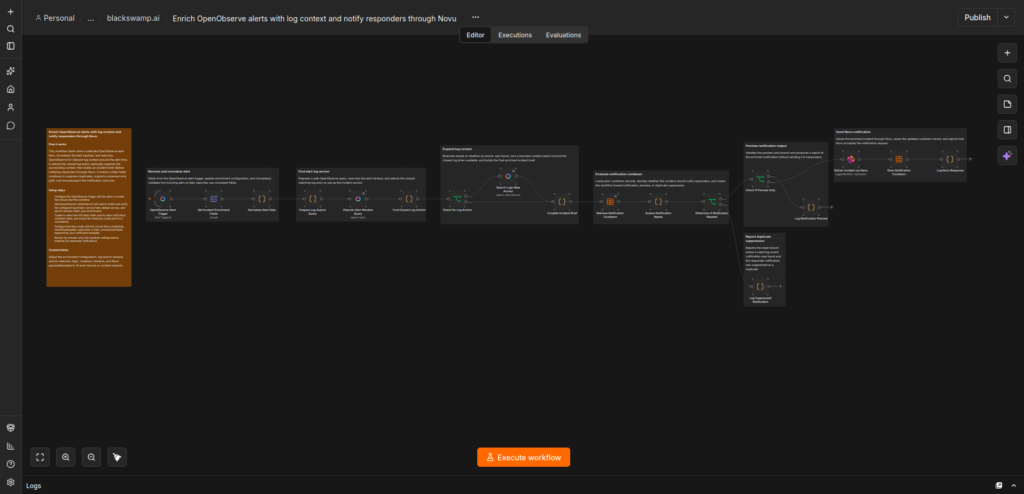The width and height of the screenshot is (1024, 494).
Task: Select the Set Incident Enrichment Fields node
Action: (214, 199)
